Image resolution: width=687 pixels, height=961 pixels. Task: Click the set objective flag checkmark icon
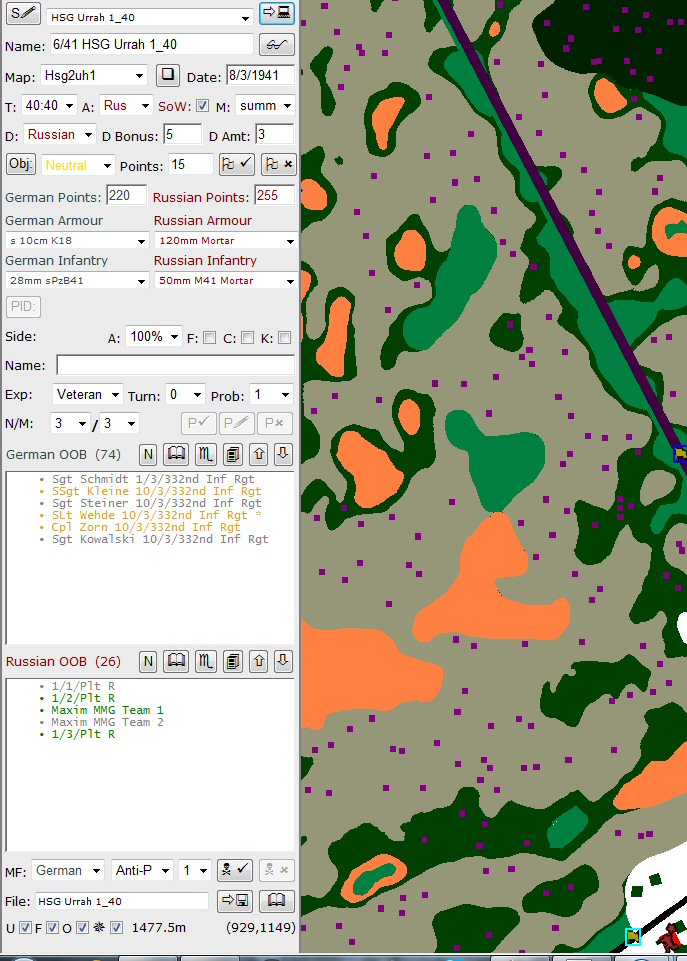click(x=237, y=164)
